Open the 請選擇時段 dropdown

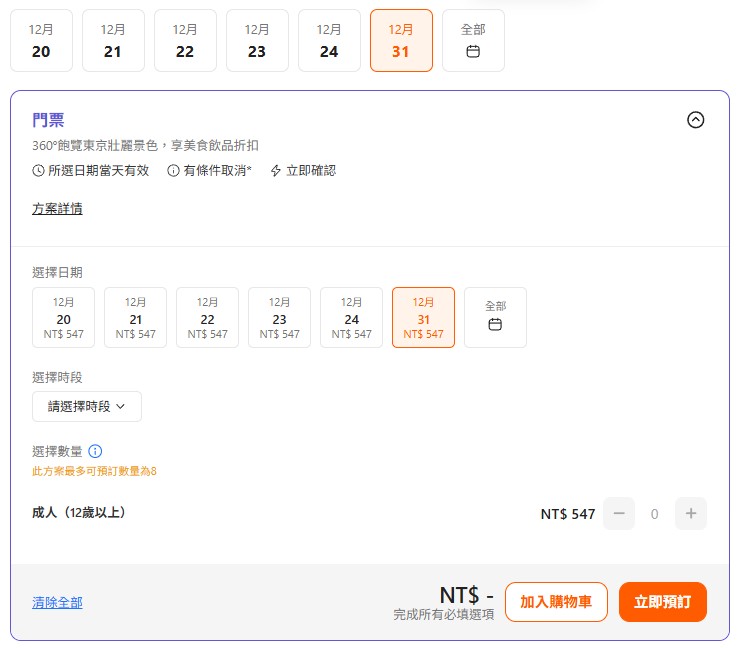click(87, 406)
